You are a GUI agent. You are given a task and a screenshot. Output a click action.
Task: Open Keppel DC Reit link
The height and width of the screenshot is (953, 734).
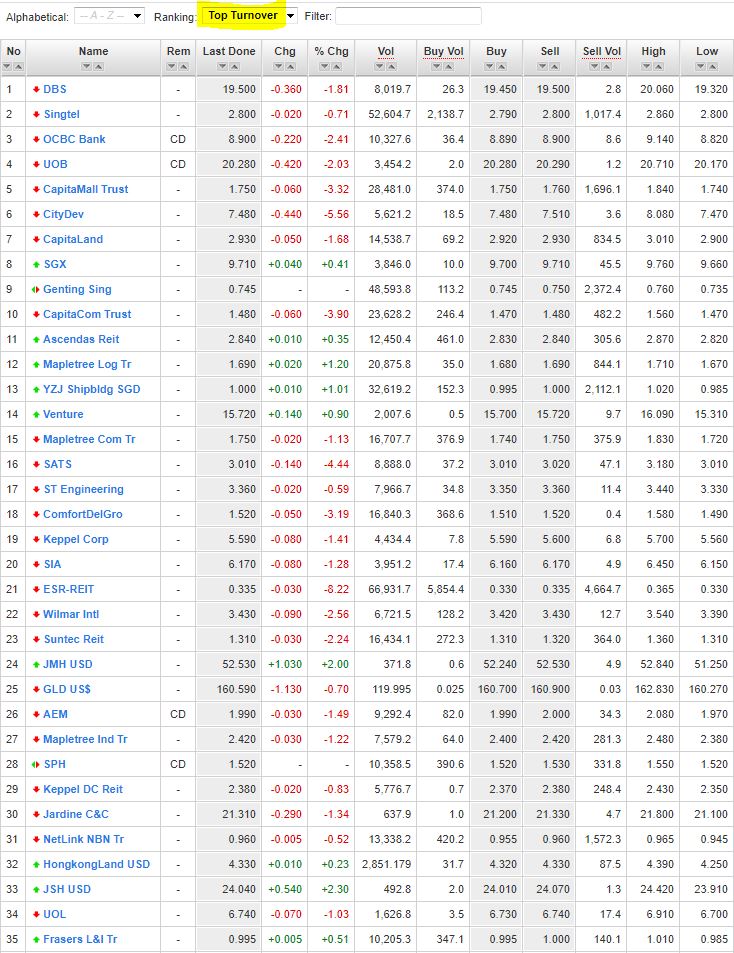(83, 789)
